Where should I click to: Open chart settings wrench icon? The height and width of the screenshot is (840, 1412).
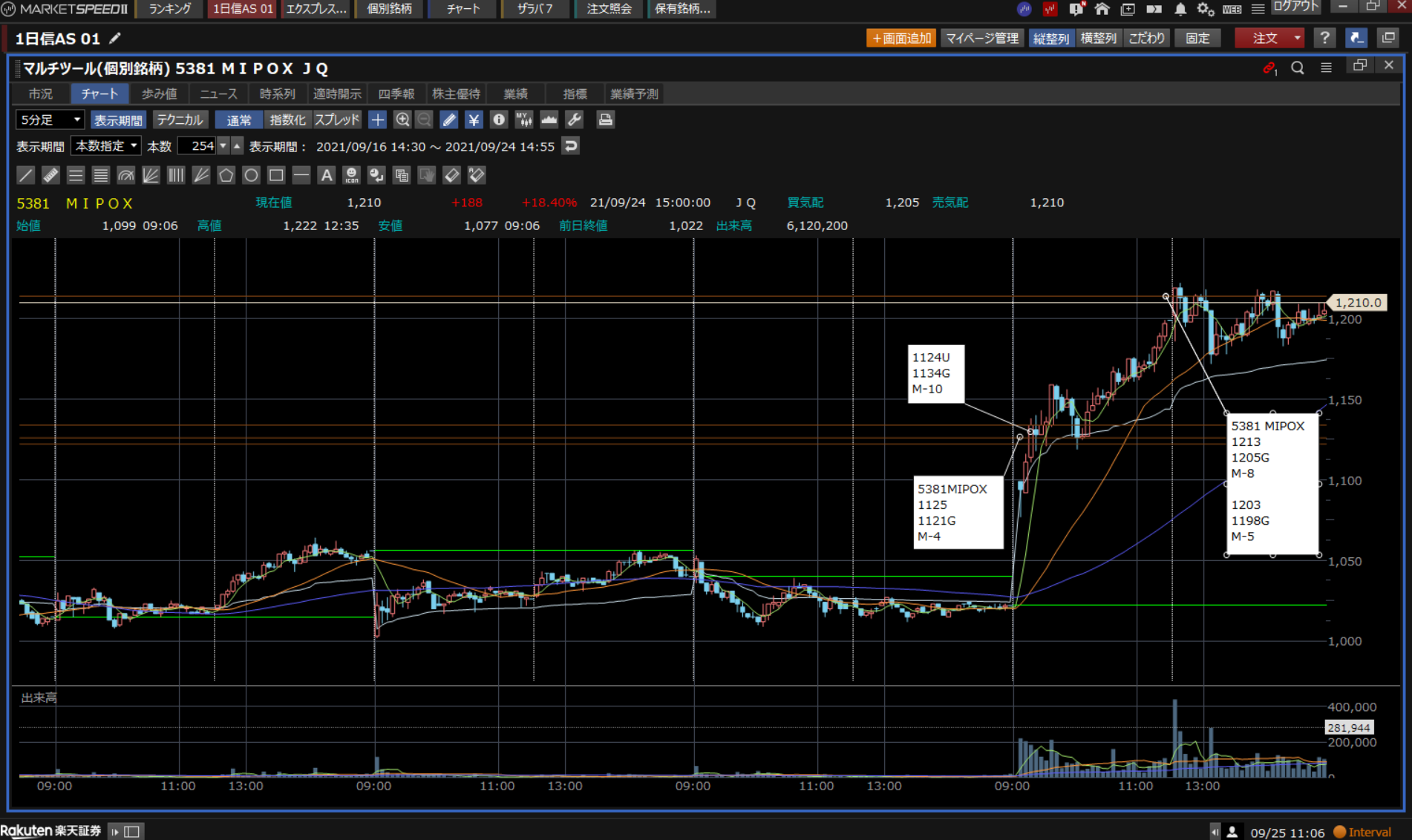574,119
